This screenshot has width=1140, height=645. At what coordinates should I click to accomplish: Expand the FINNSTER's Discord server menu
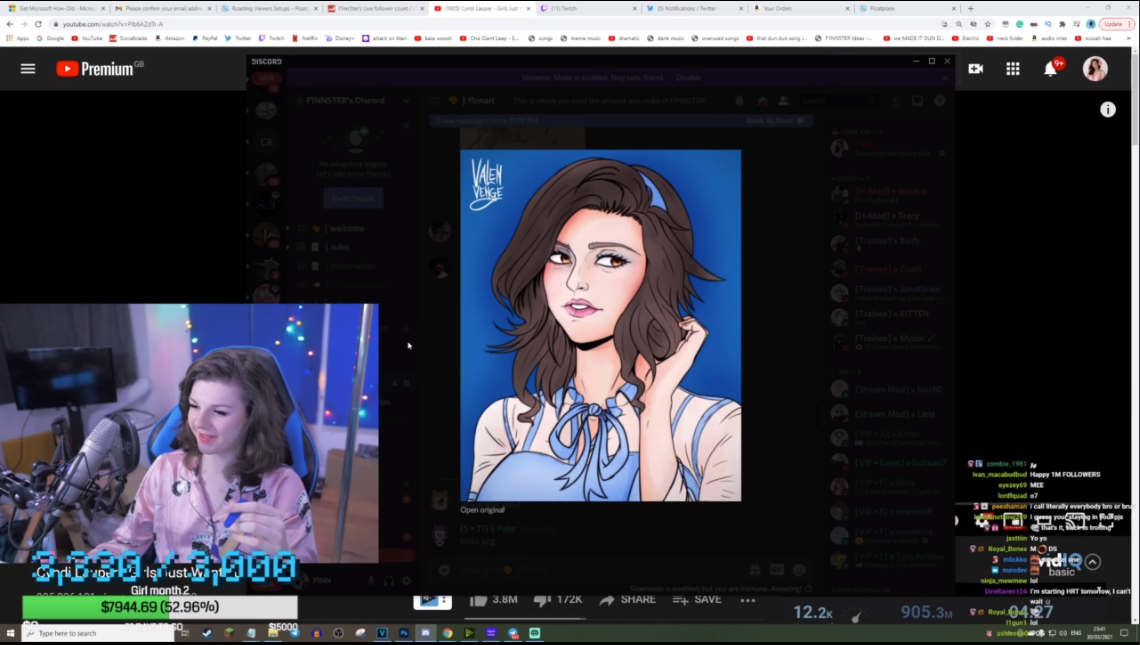pos(406,101)
